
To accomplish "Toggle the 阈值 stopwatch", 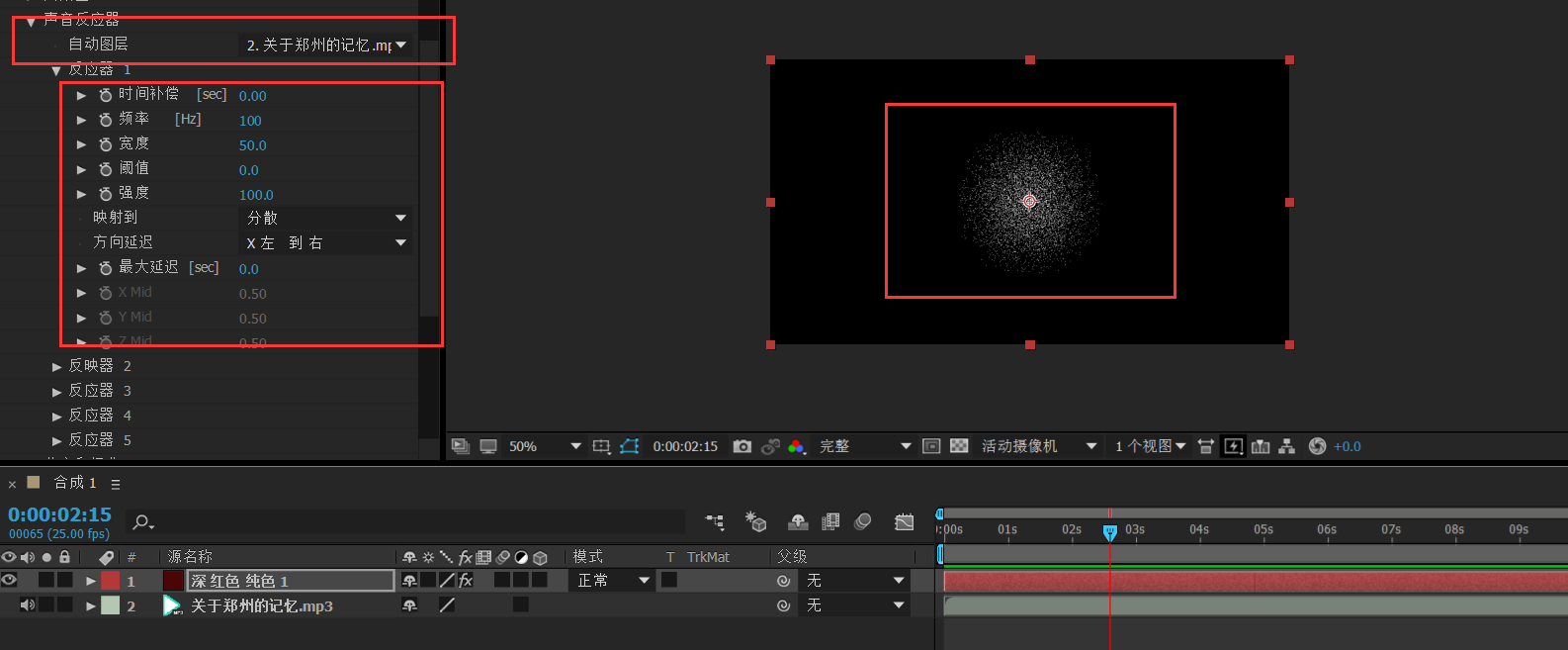I will coord(106,169).
